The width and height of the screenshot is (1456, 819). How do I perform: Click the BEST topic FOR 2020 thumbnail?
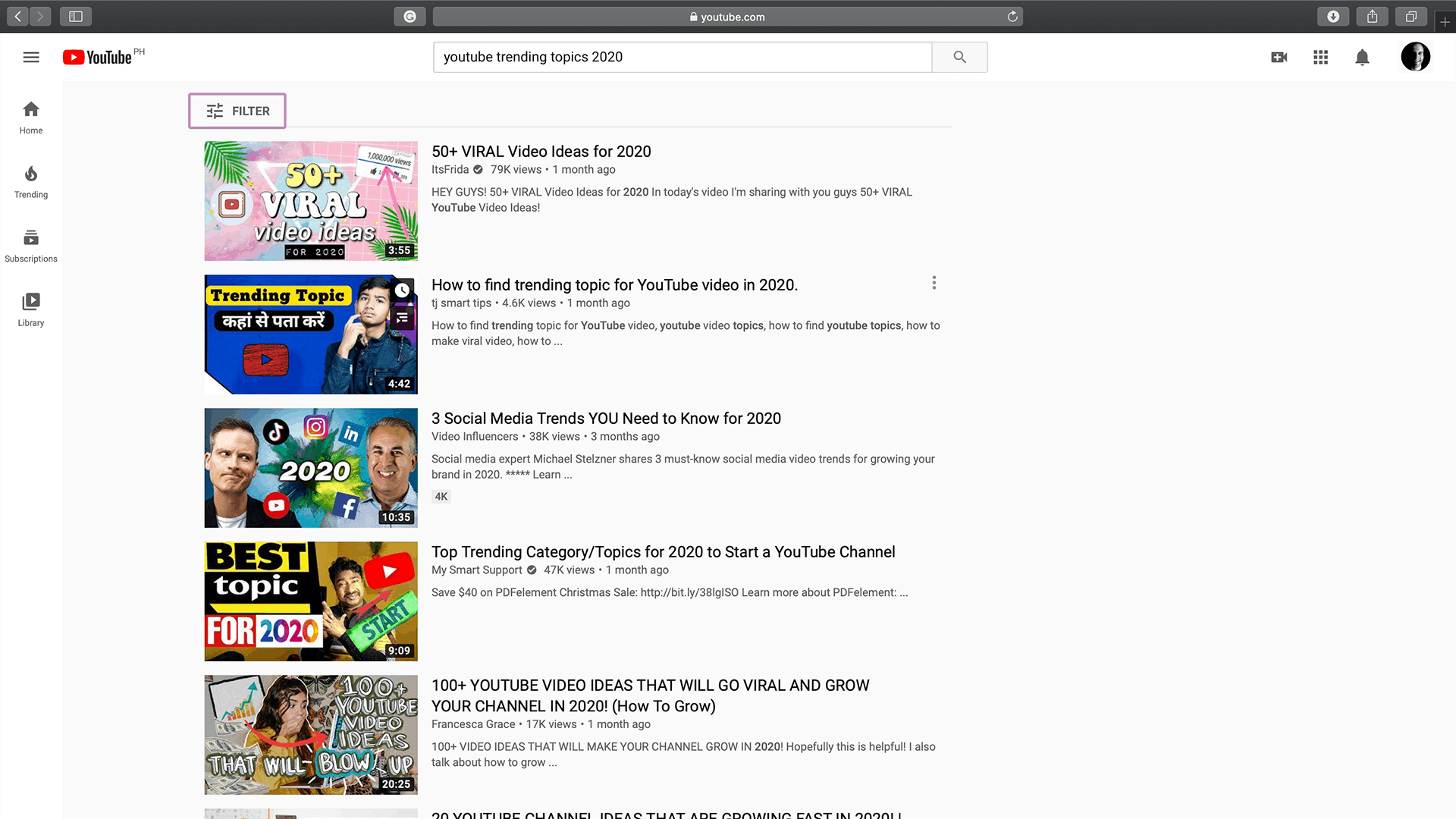coord(310,601)
